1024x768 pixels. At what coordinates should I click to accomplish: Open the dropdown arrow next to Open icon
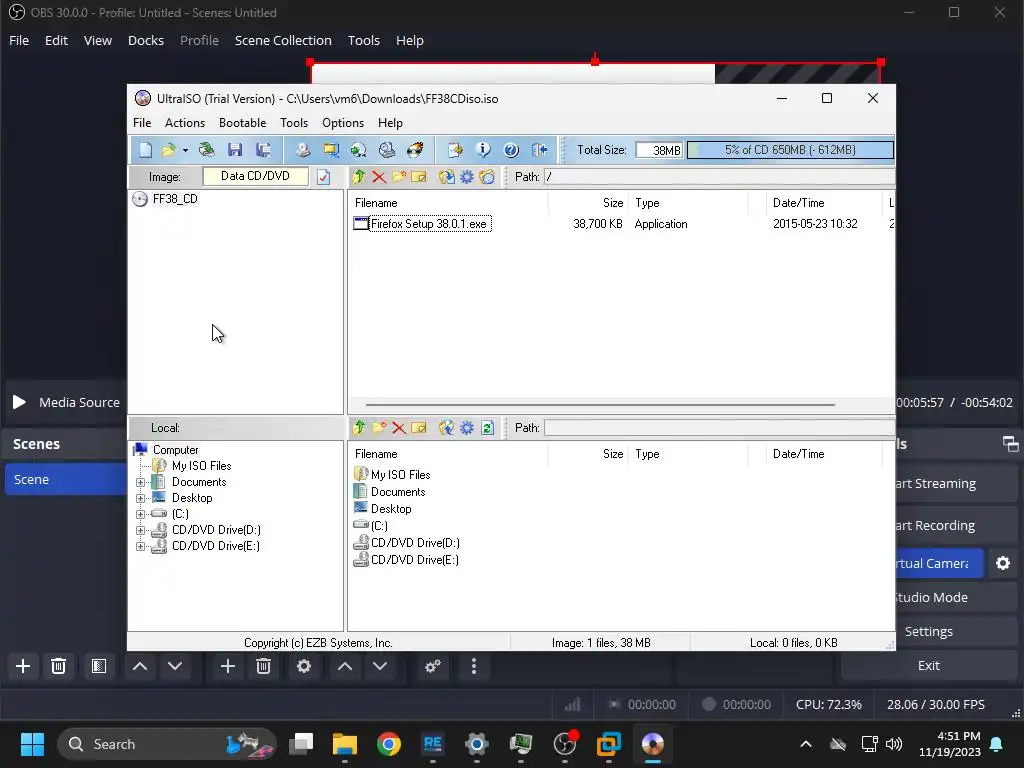(x=185, y=151)
